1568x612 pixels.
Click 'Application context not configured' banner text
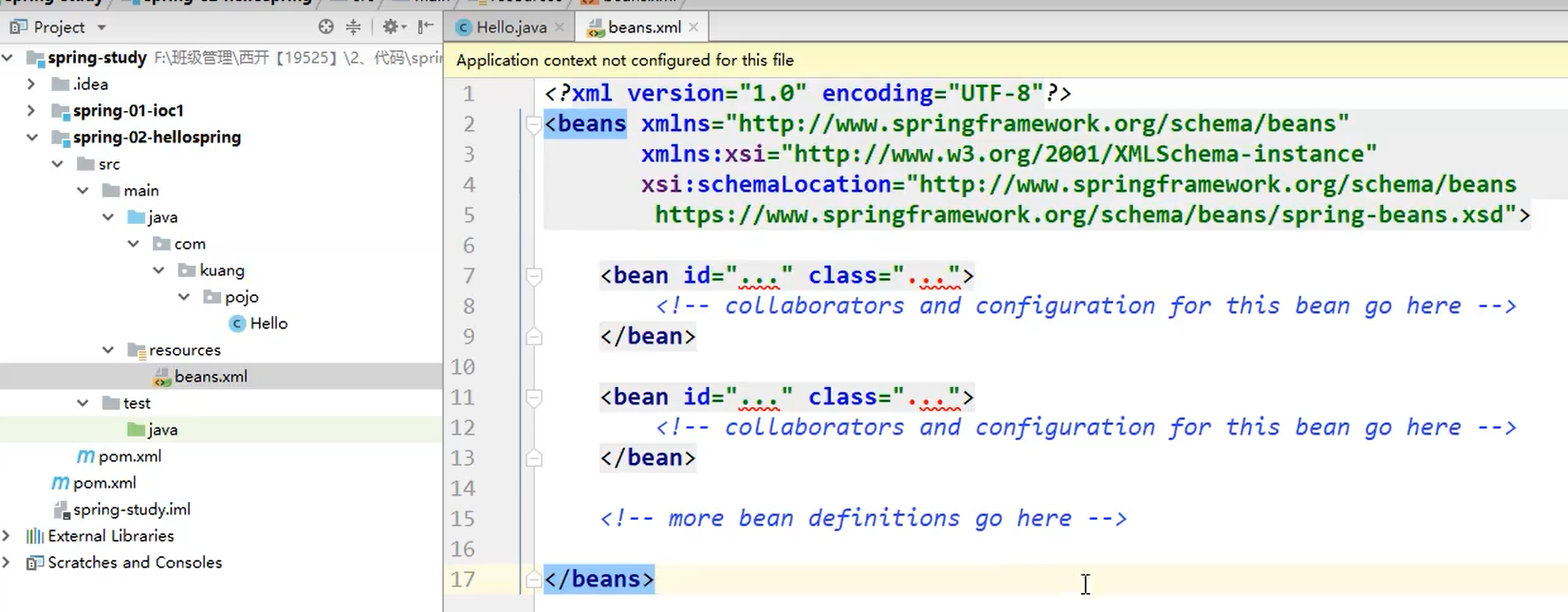point(625,60)
